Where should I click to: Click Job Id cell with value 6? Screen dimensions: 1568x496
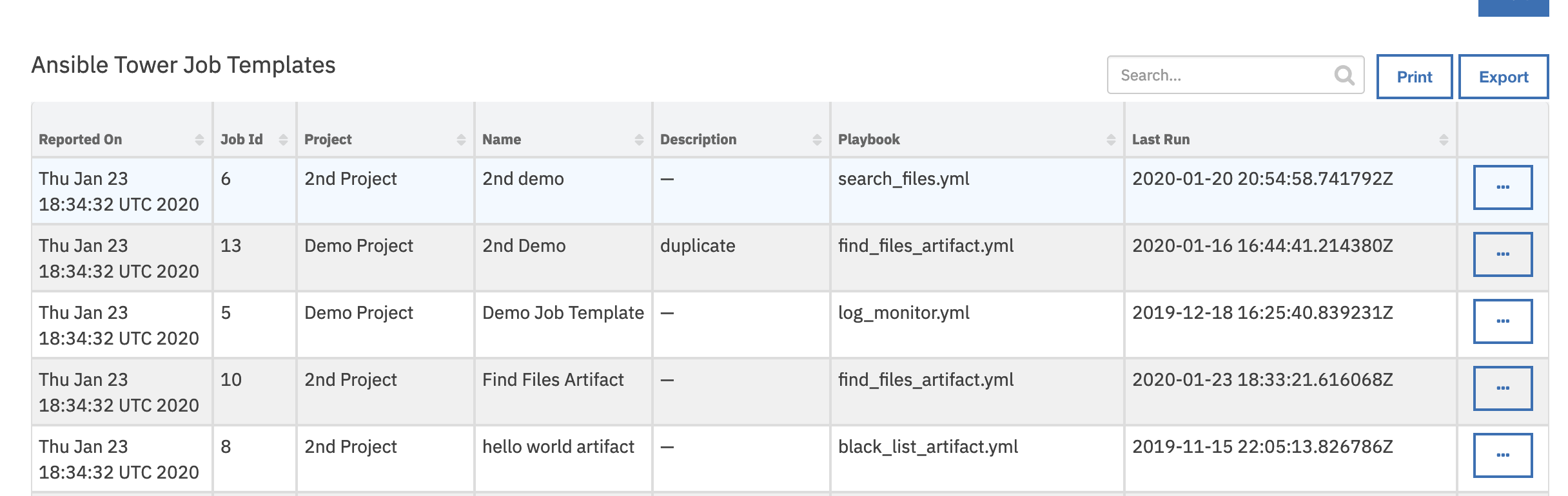coord(255,191)
